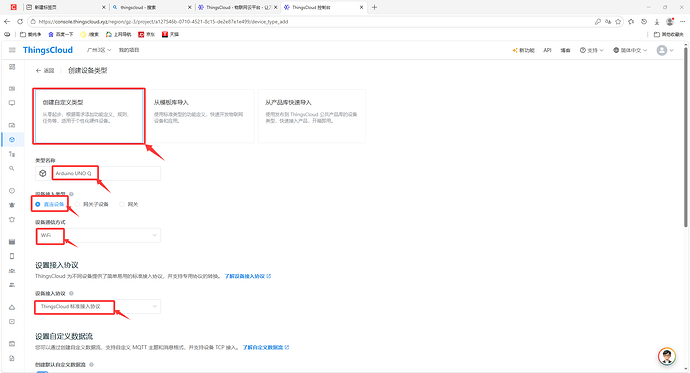
Task: Open the browser profile avatar with red dot
Action: (670, 21)
